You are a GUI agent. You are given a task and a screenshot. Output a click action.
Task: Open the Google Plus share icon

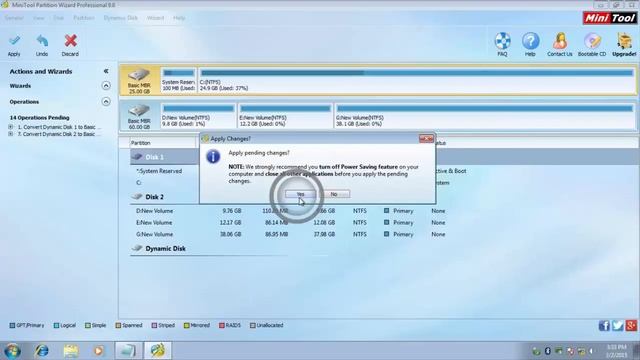(x=631, y=325)
